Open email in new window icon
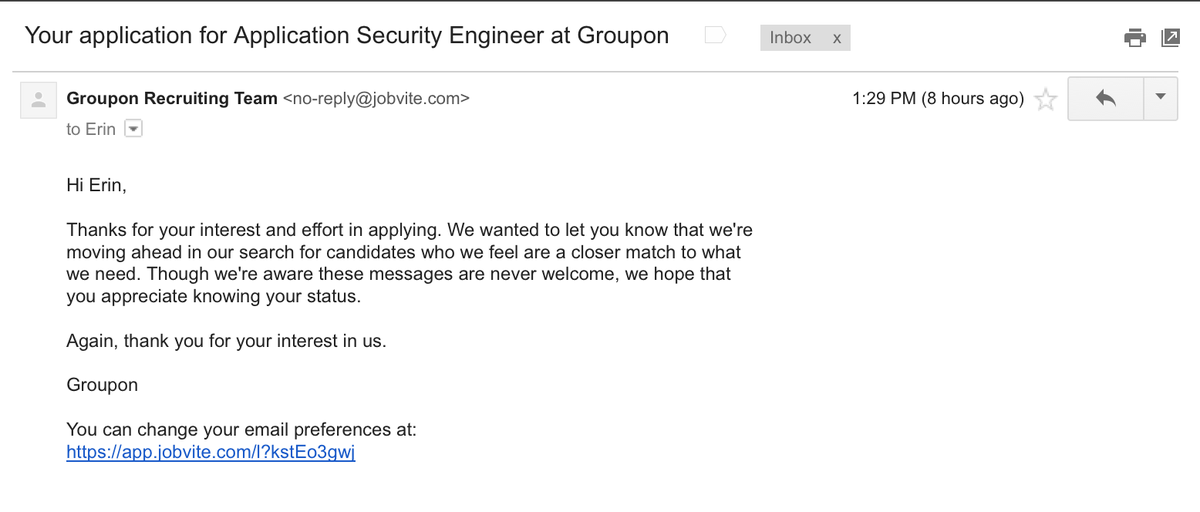 click(x=1170, y=38)
